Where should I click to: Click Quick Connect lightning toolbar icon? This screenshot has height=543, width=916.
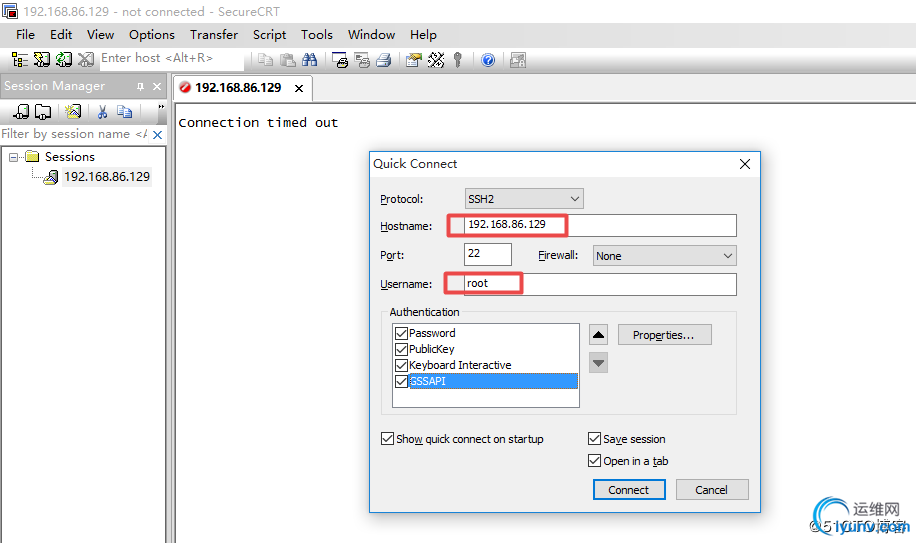click(41, 60)
